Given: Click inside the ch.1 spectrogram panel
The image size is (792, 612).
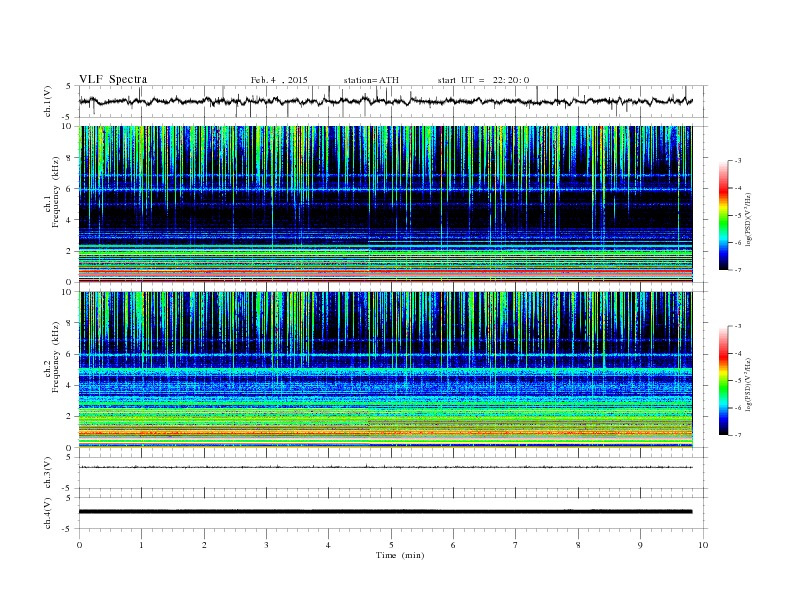Looking at the screenshot, I should tap(385, 204).
